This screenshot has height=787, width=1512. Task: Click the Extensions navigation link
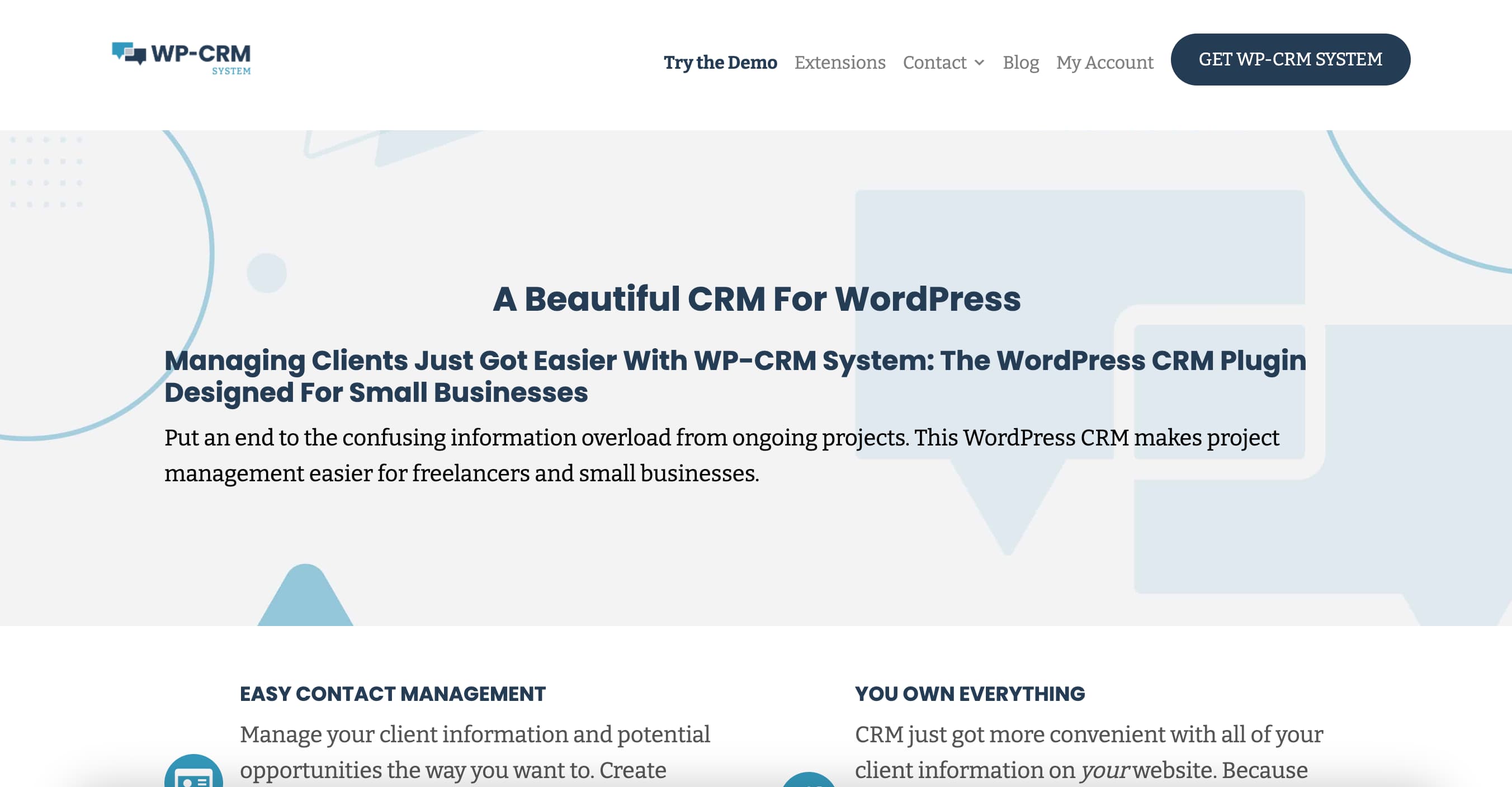click(840, 62)
